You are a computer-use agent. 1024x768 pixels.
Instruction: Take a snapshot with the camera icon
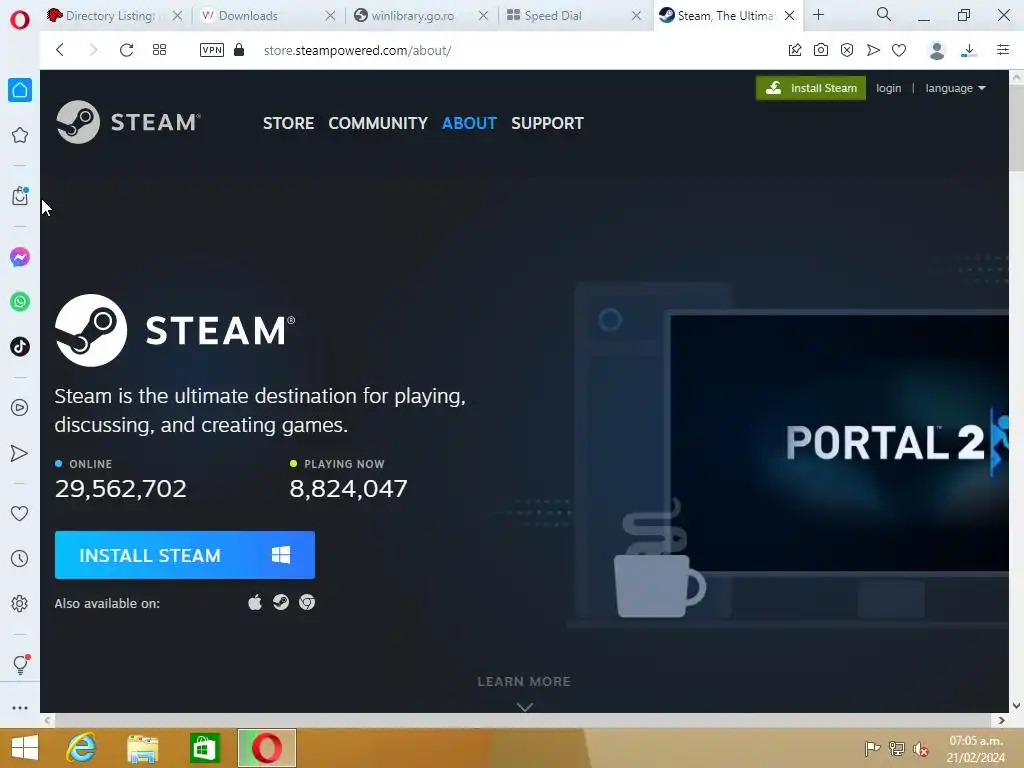pos(821,50)
